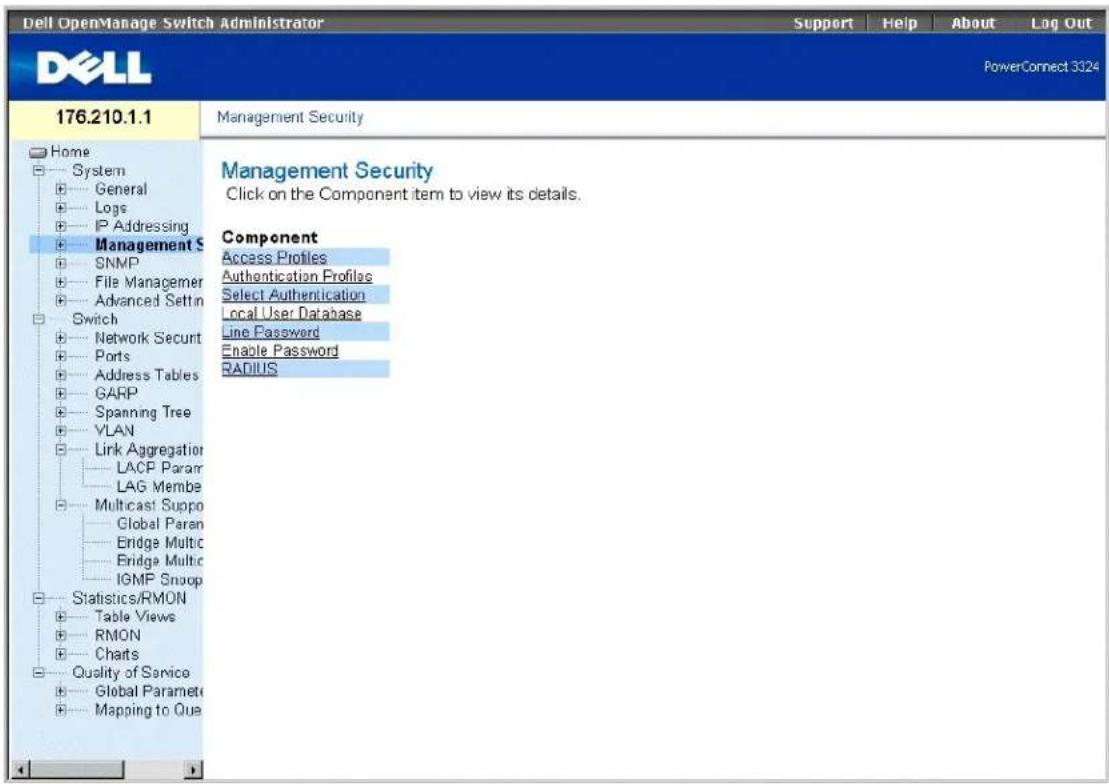This screenshot has height=784, width=1109.
Task: Open the Authentication Profiles link
Action: click(x=297, y=276)
